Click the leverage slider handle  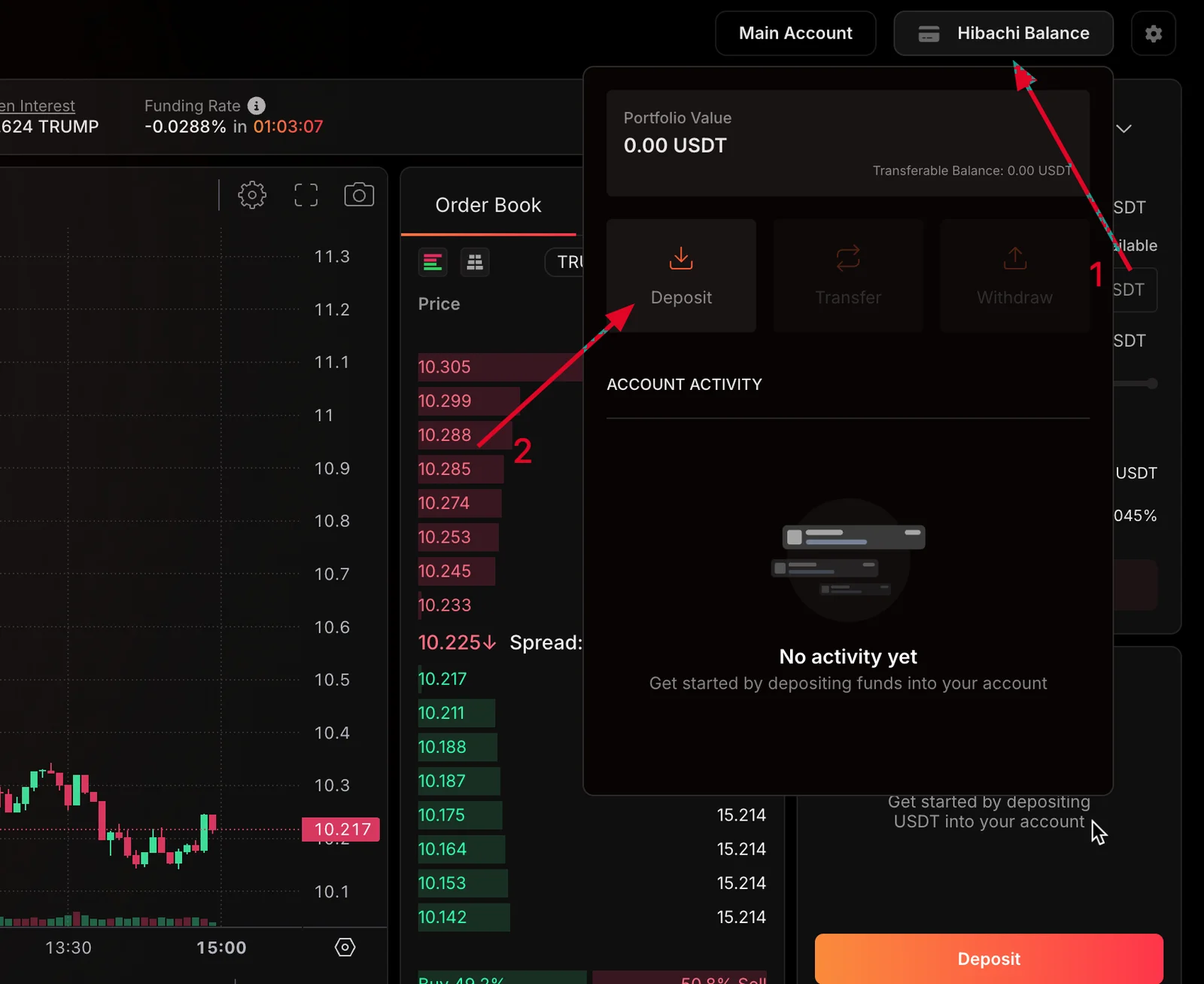(1152, 384)
